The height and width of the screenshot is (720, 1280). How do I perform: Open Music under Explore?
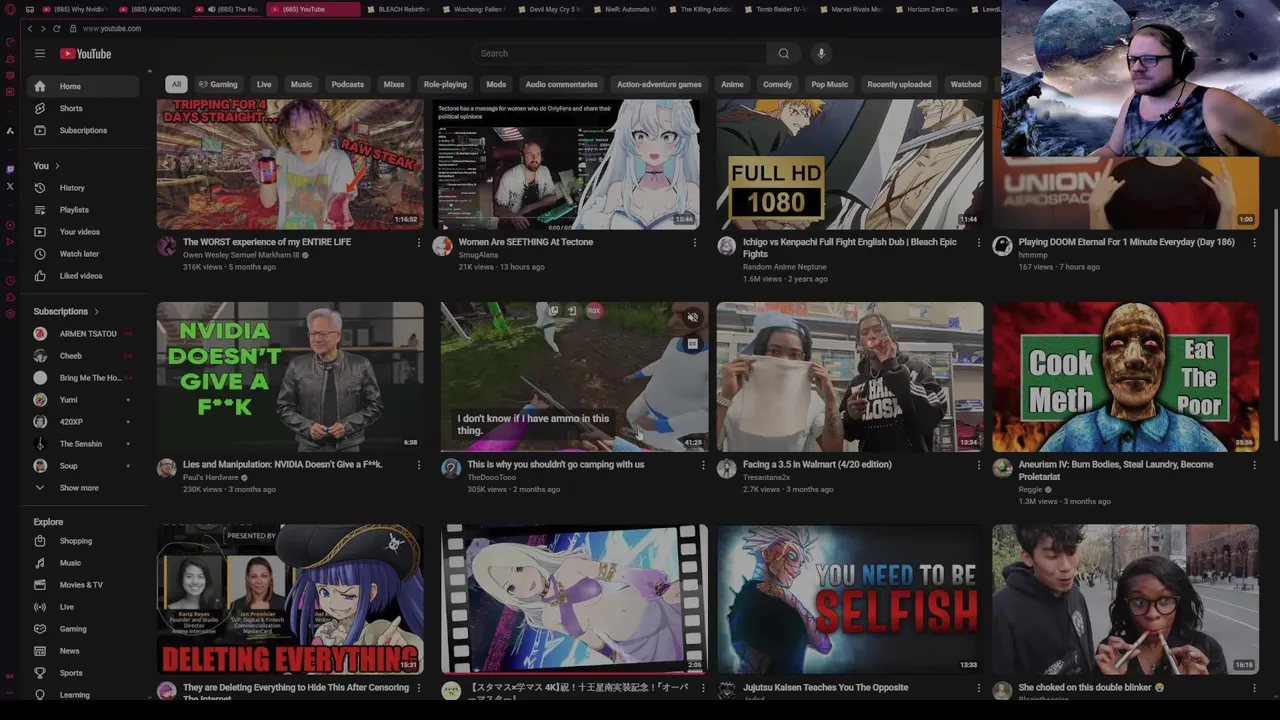(83, 563)
